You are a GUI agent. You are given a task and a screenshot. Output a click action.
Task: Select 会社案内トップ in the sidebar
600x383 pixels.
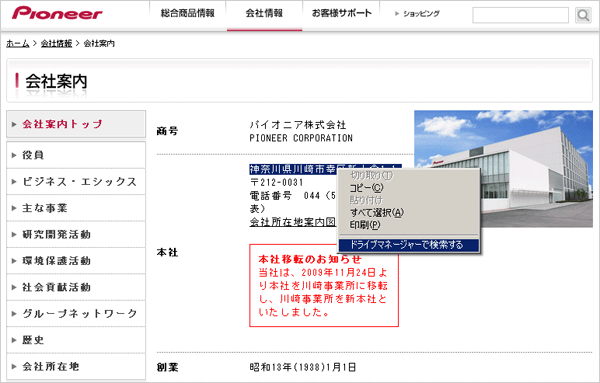click(x=76, y=124)
